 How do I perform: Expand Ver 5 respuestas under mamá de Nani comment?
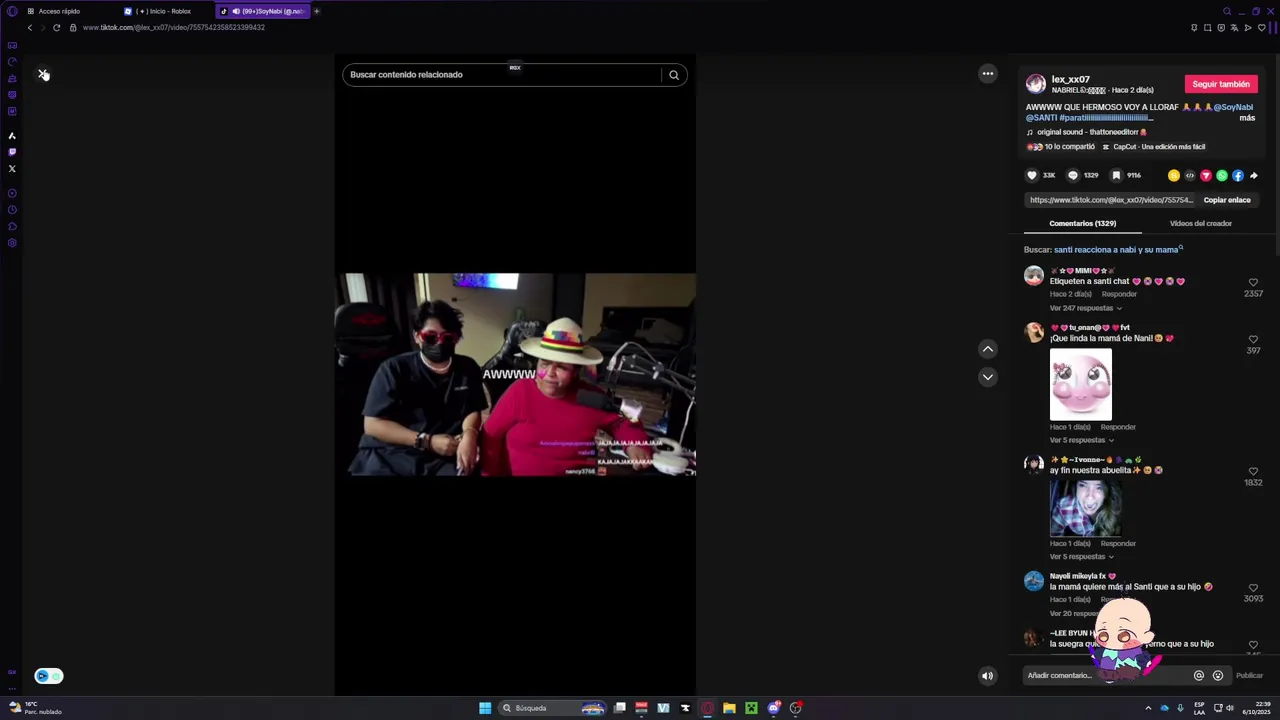[1081, 440]
